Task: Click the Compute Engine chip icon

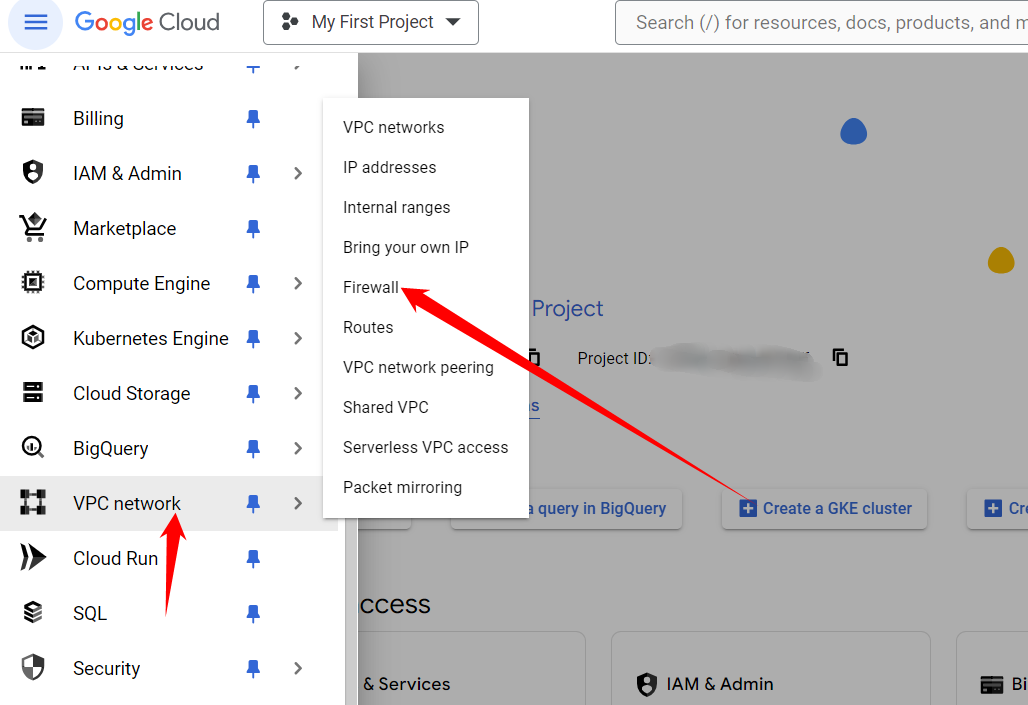Action: [x=33, y=283]
